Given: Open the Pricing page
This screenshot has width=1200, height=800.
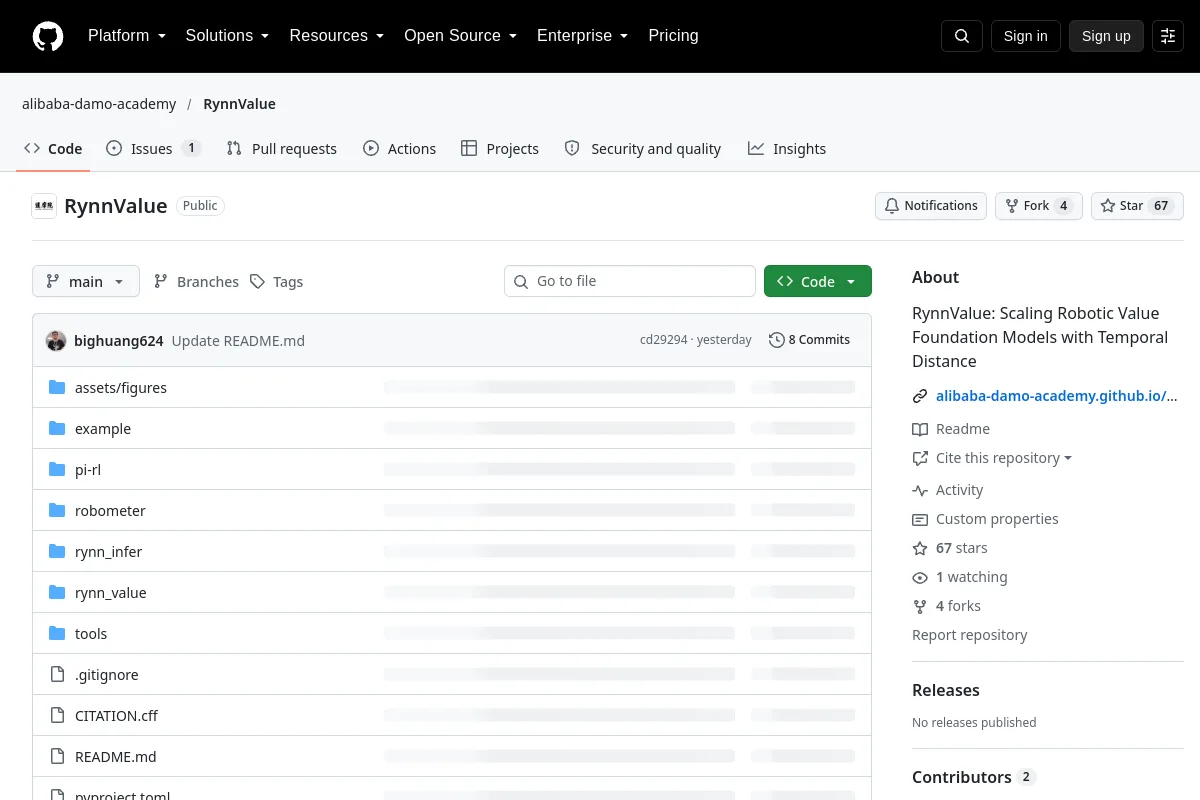Looking at the screenshot, I should [673, 36].
